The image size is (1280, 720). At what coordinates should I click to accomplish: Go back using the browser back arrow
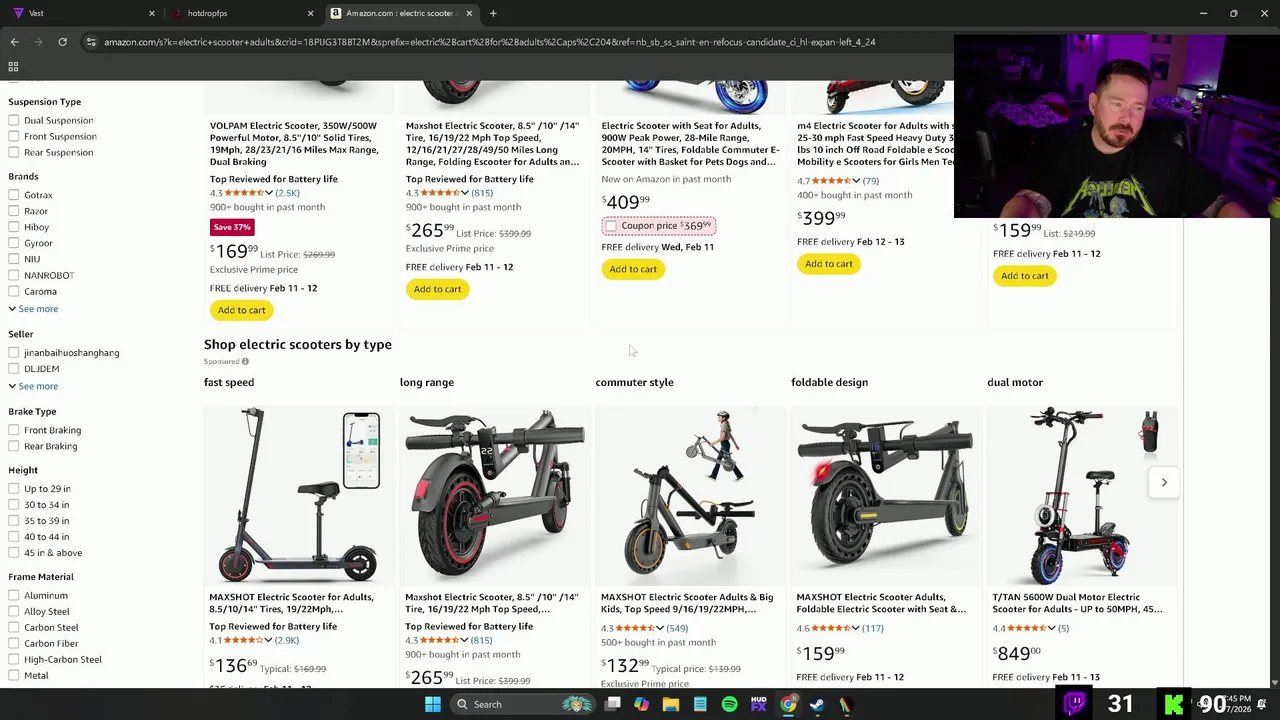click(14, 42)
